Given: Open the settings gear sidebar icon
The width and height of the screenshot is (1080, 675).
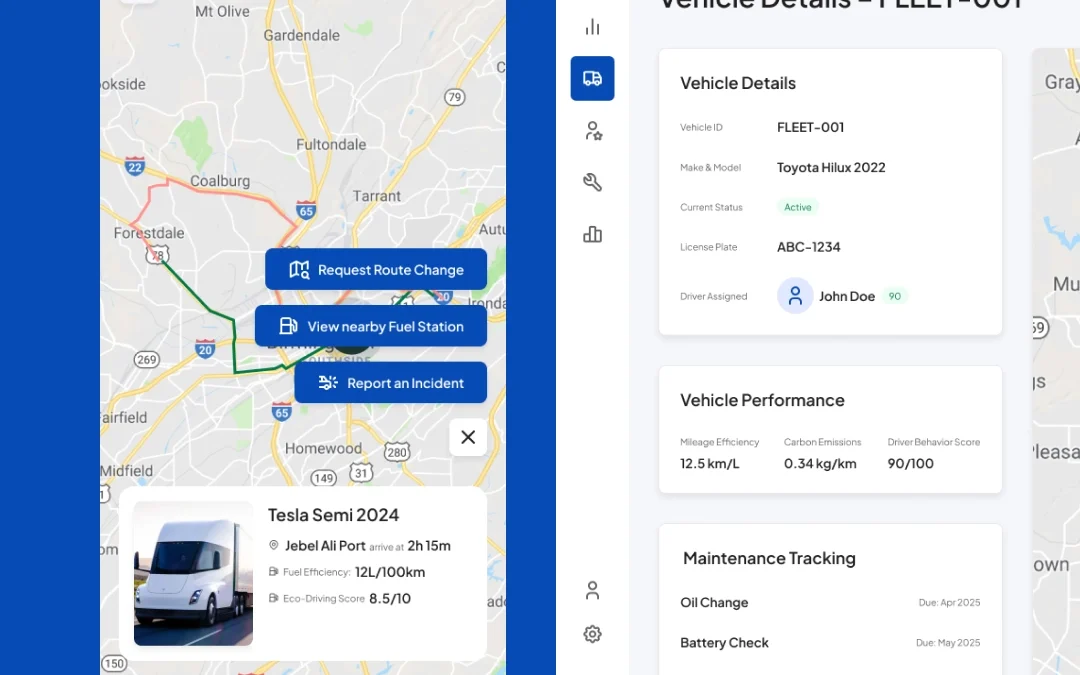Looking at the screenshot, I should point(592,634).
